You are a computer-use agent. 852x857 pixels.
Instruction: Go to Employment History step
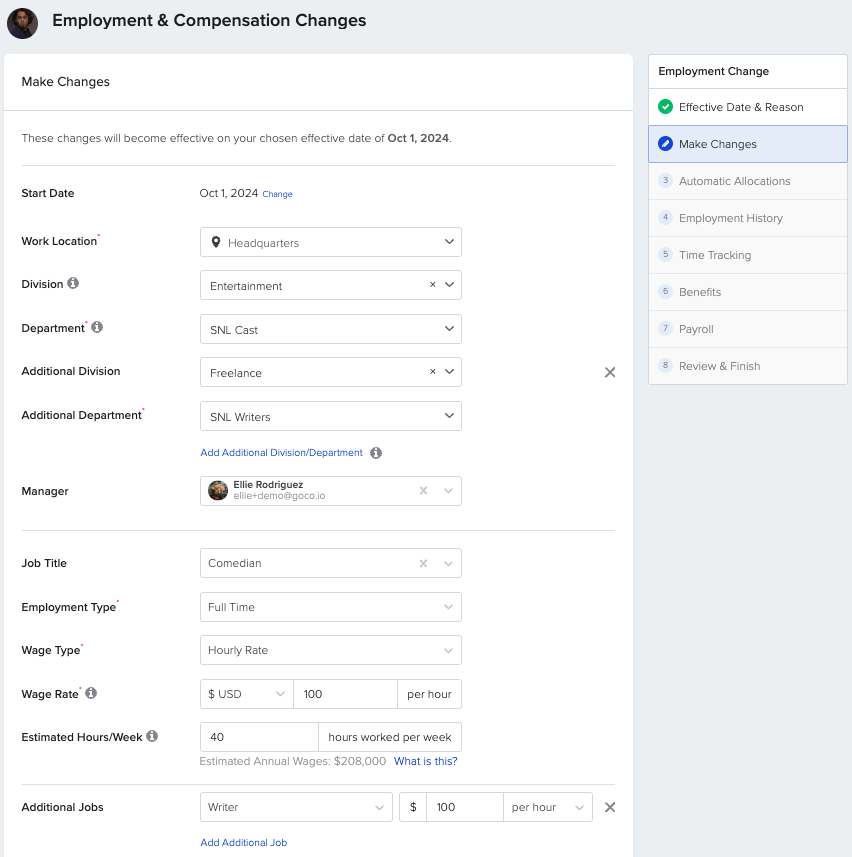(748, 218)
